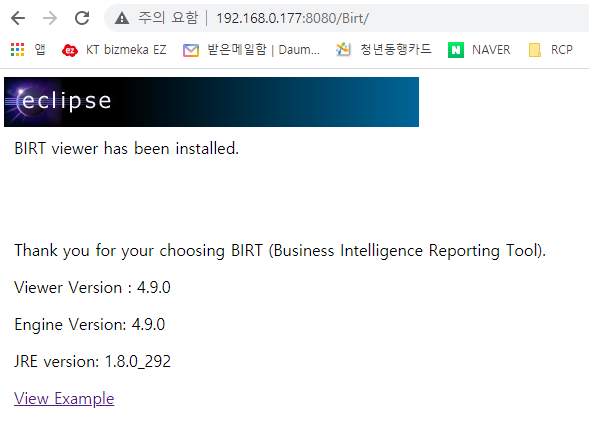Click the 앱 apps shortcut label

(40, 49)
